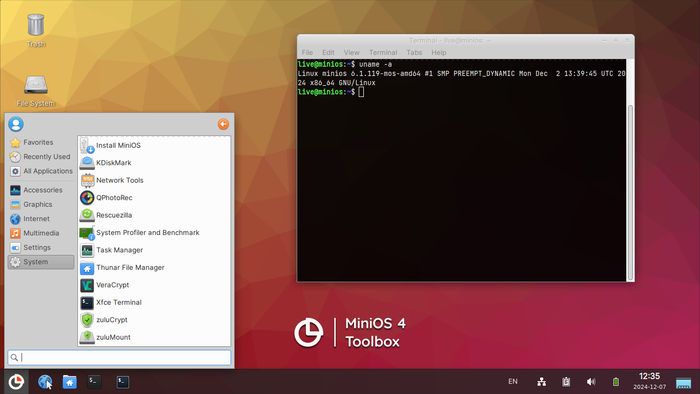
Task: Click the orange log out button
Action: pyautogui.click(x=223, y=124)
